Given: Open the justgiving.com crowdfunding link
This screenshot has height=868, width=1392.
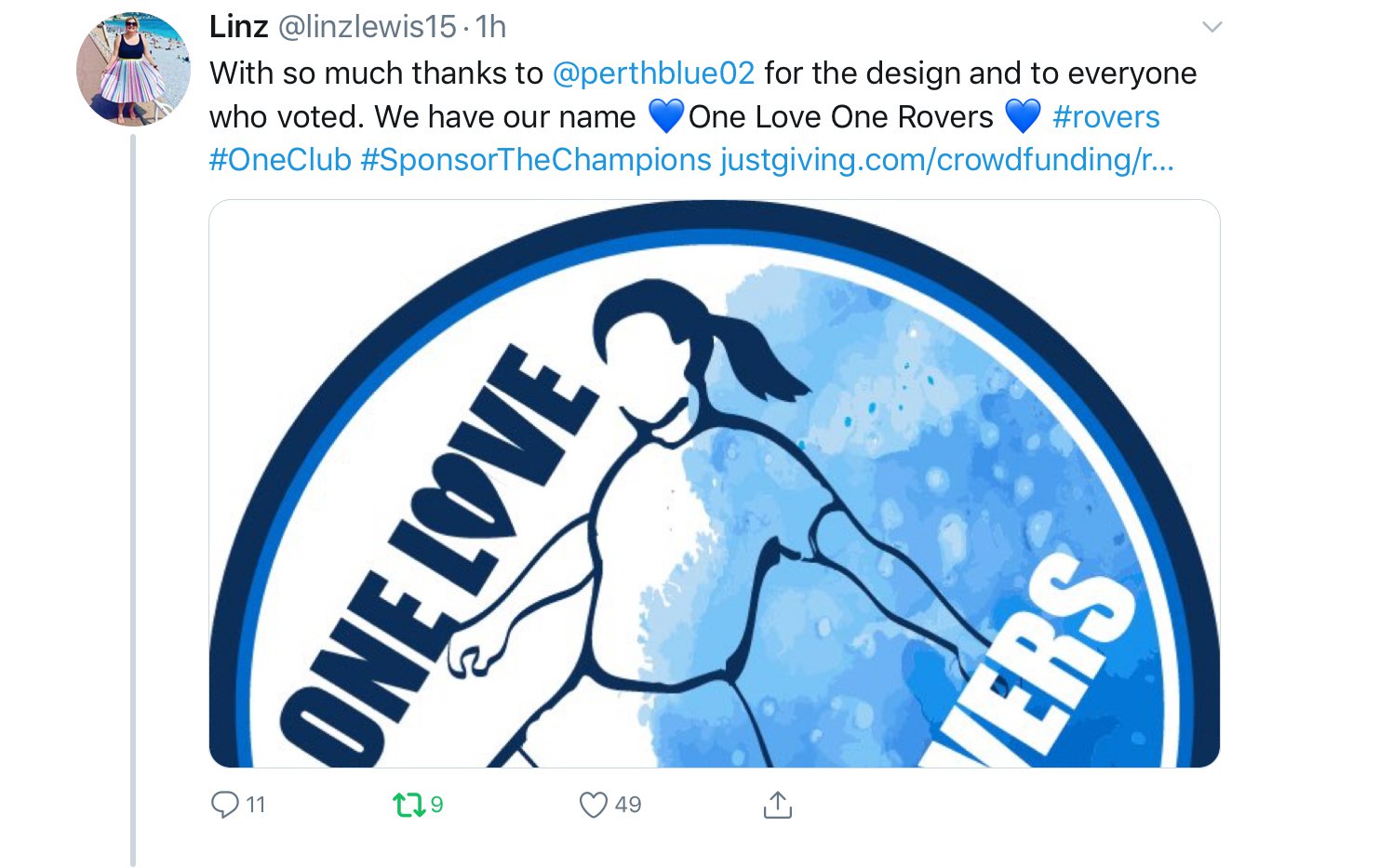Looking at the screenshot, I should [947, 160].
